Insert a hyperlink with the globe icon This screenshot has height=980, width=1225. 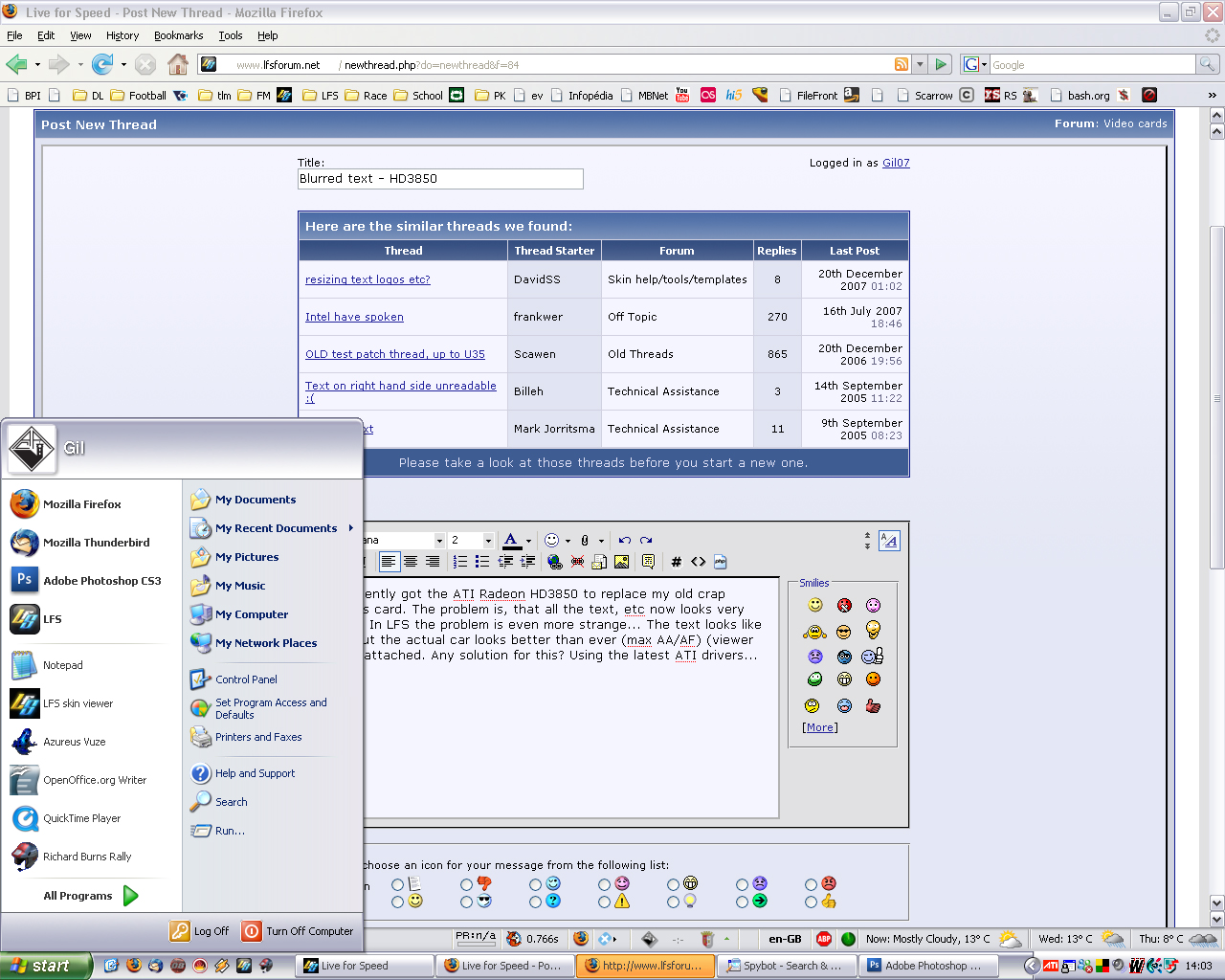pyautogui.click(x=555, y=562)
